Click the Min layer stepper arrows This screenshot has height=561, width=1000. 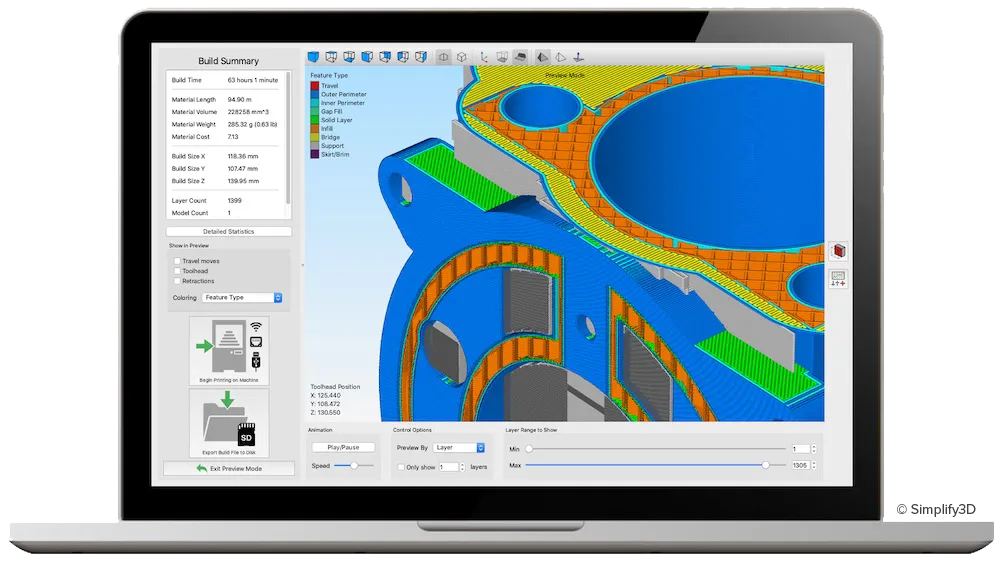pos(814,449)
